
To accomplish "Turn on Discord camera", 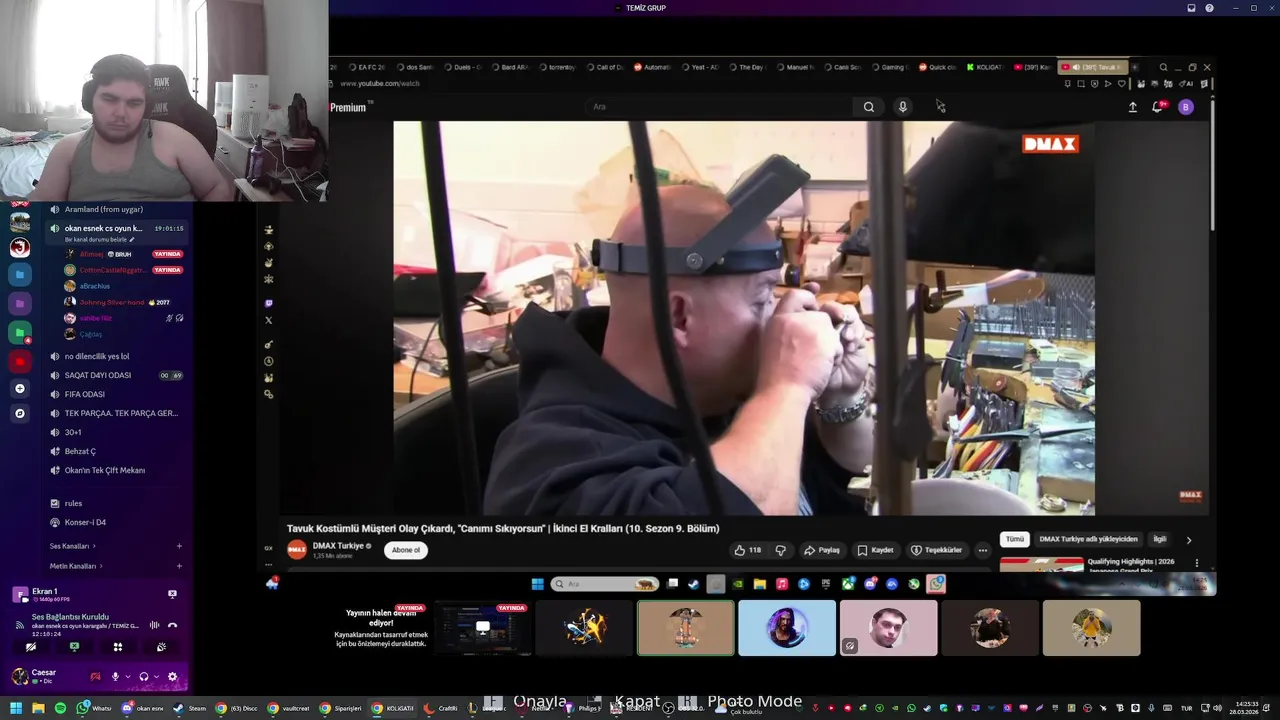I will tap(31, 647).
